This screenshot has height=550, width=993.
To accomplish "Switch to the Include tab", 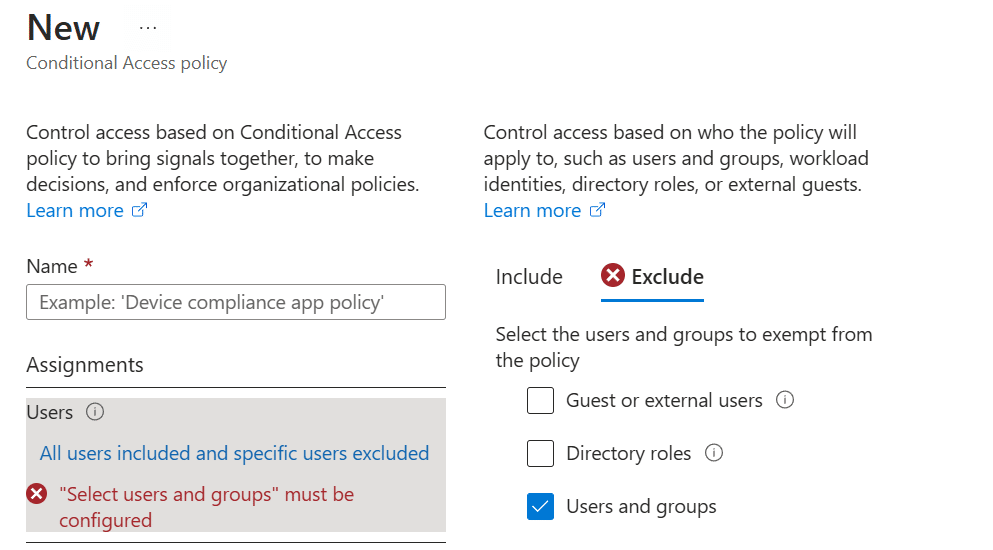I will [x=529, y=277].
